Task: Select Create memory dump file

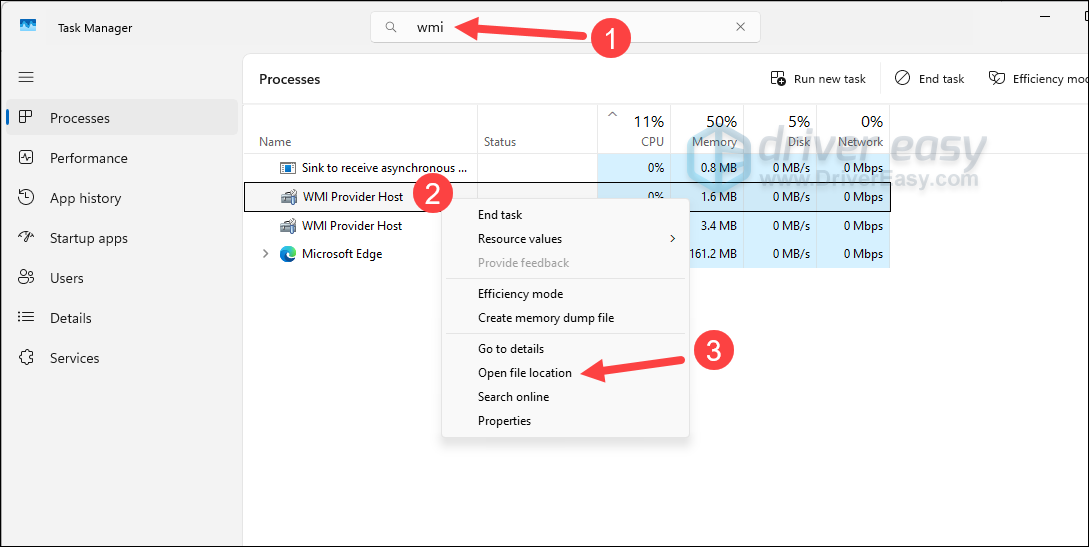Action: (x=565, y=318)
